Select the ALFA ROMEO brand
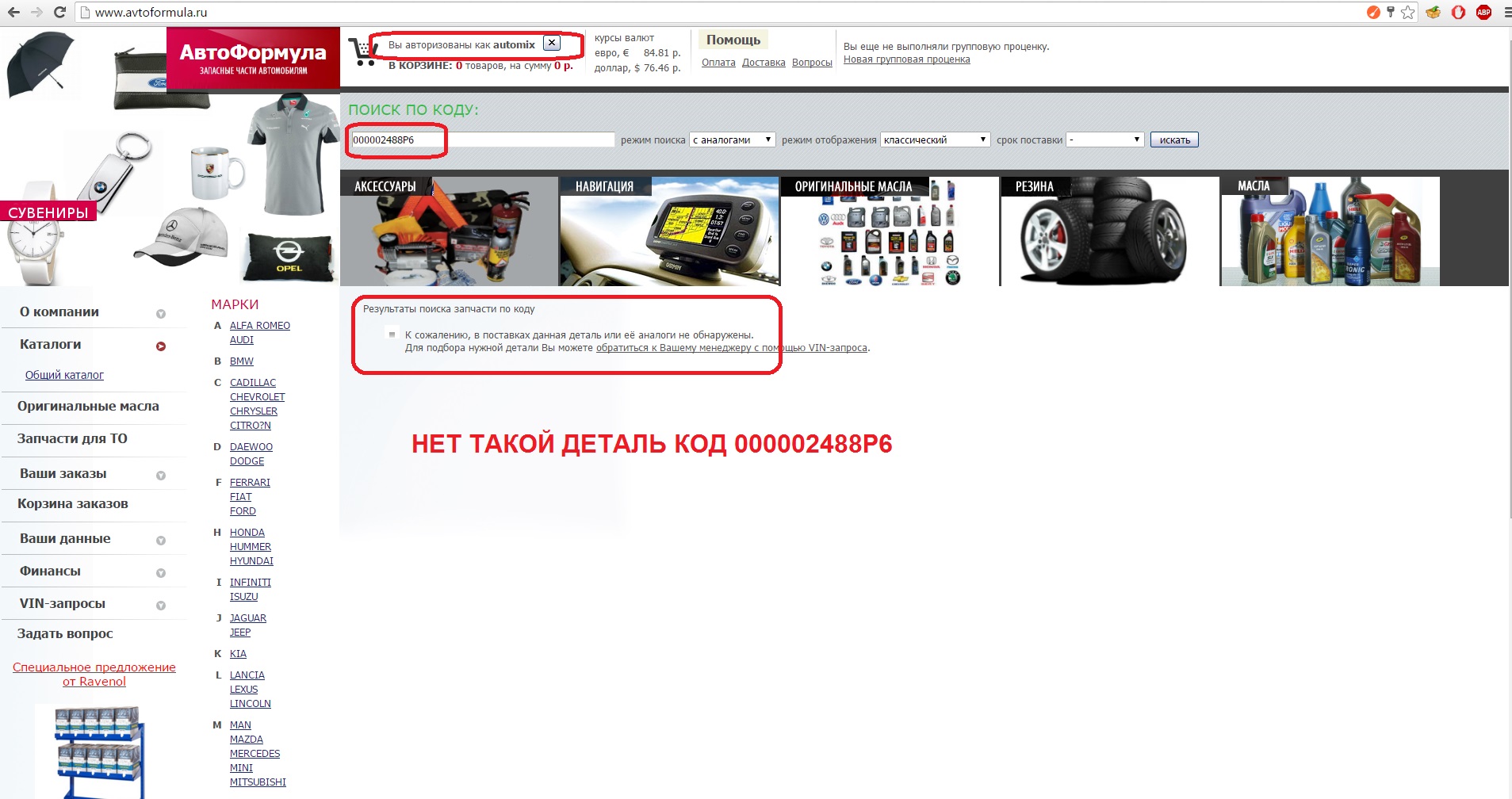This screenshot has width=1512, height=799. point(260,326)
